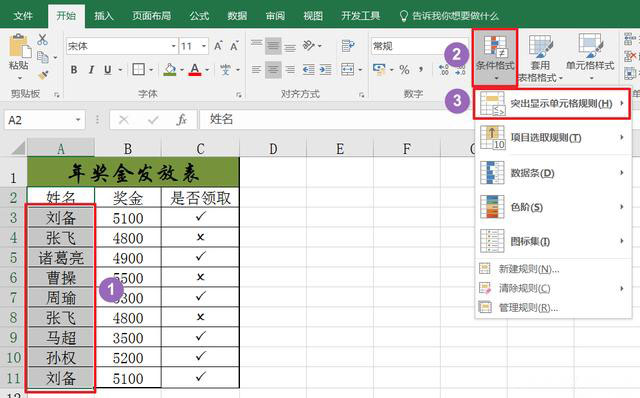Switch to the 开发工具 Developer tab
The width and height of the screenshot is (640, 398).
tap(360, 16)
